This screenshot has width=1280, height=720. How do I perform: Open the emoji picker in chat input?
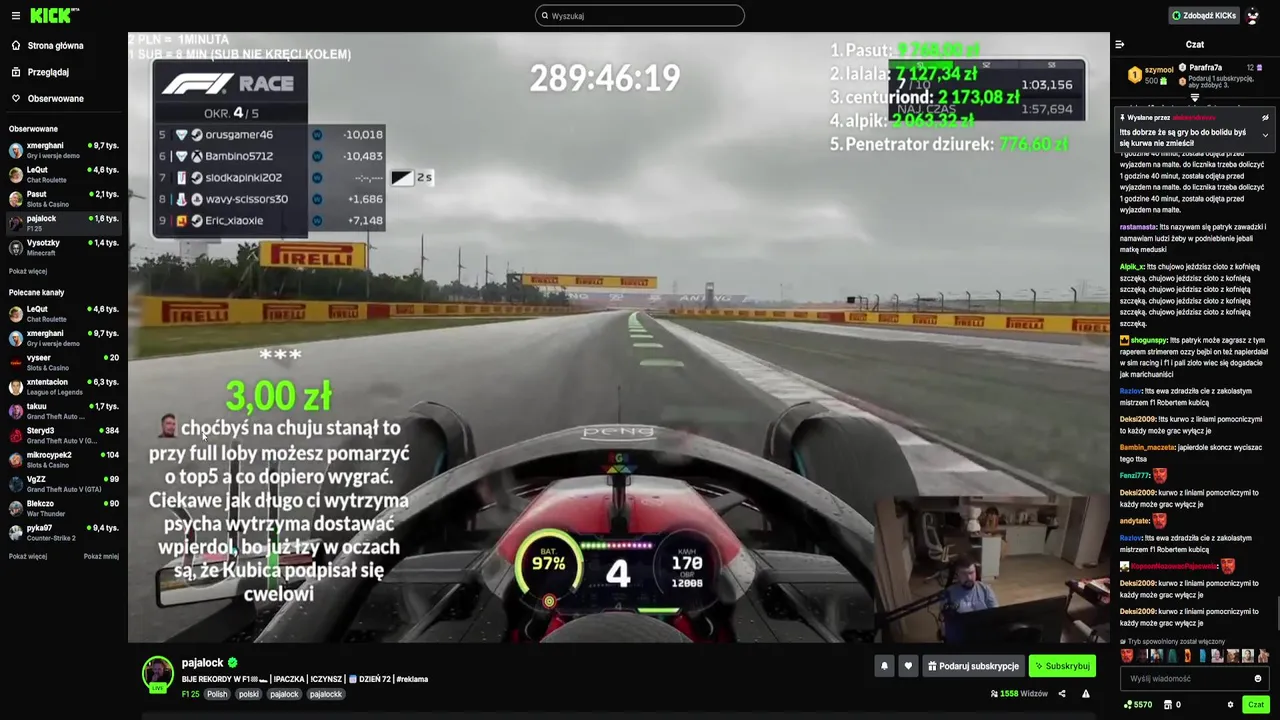coord(1258,679)
